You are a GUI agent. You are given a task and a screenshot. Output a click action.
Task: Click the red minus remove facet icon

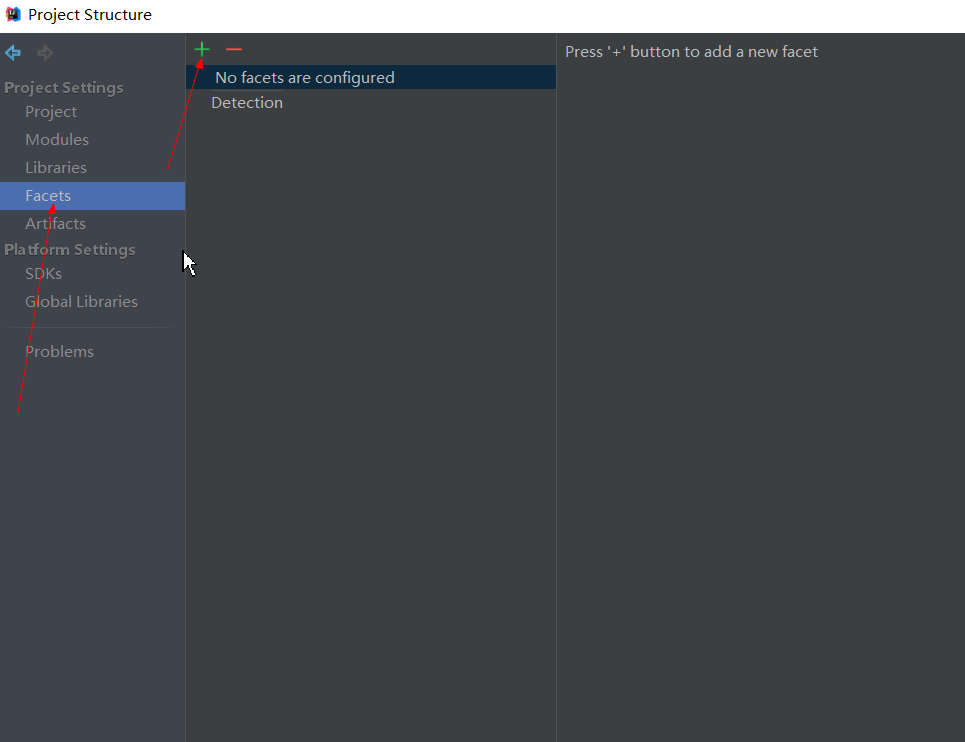click(x=234, y=49)
